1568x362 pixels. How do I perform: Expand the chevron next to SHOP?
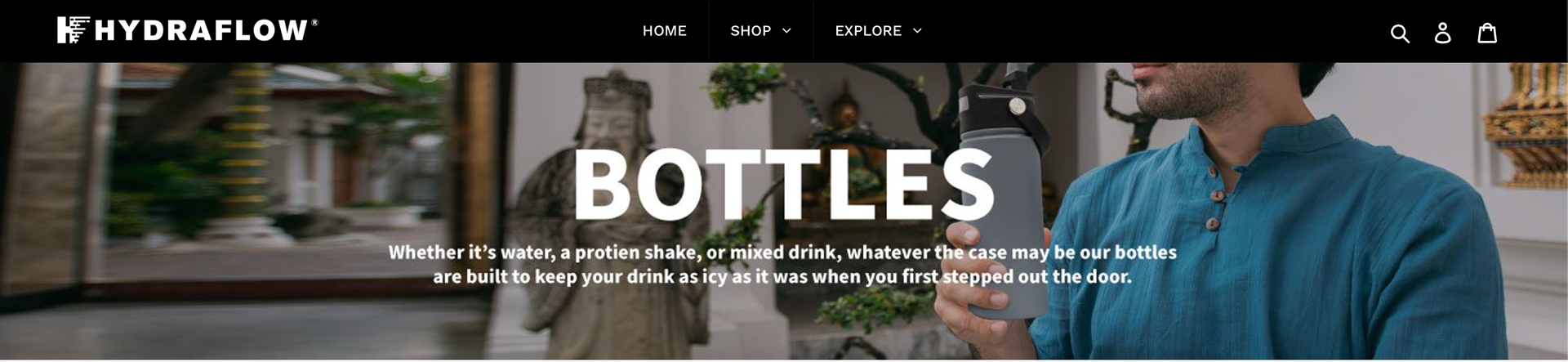(x=786, y=31)
